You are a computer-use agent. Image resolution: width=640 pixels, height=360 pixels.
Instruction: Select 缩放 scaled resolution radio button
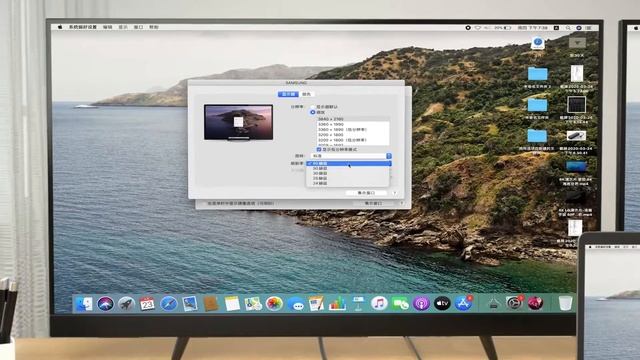point(313,112)
